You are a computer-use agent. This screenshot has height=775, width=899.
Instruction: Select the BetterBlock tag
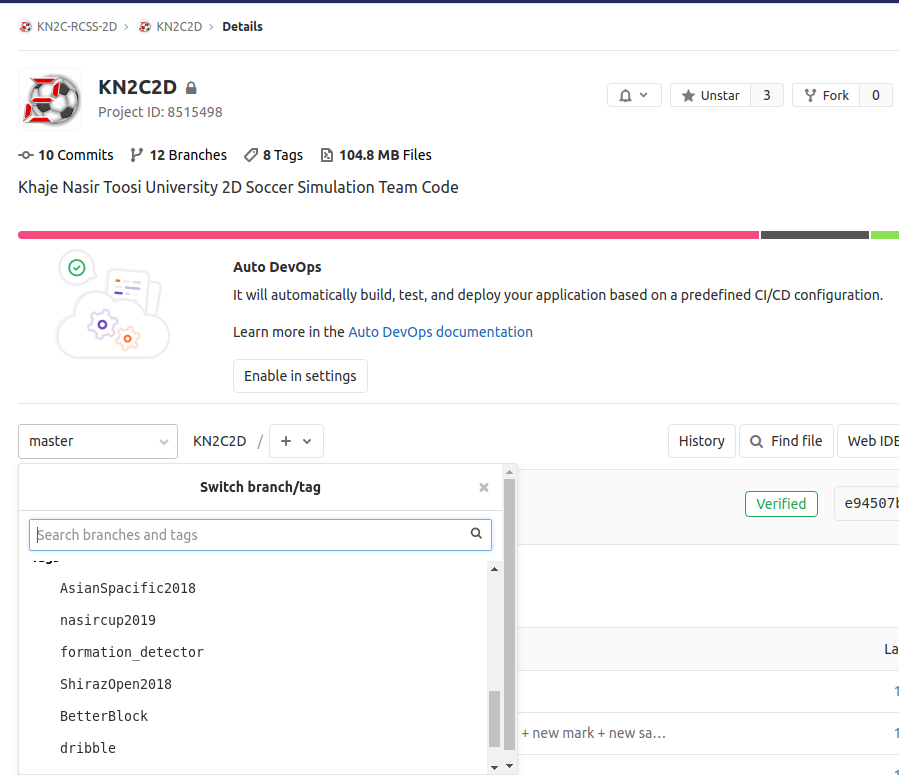[x=104, y=717]
